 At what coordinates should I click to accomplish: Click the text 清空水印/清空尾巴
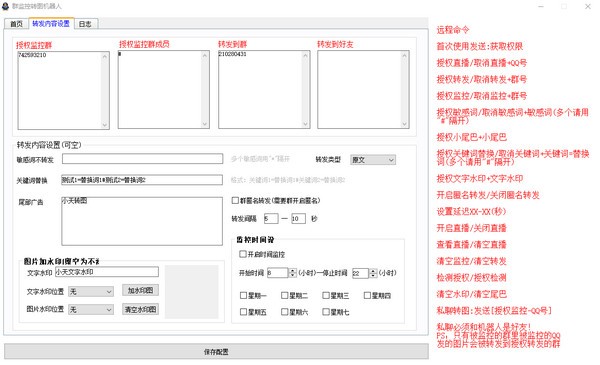[x=471, y=294]
